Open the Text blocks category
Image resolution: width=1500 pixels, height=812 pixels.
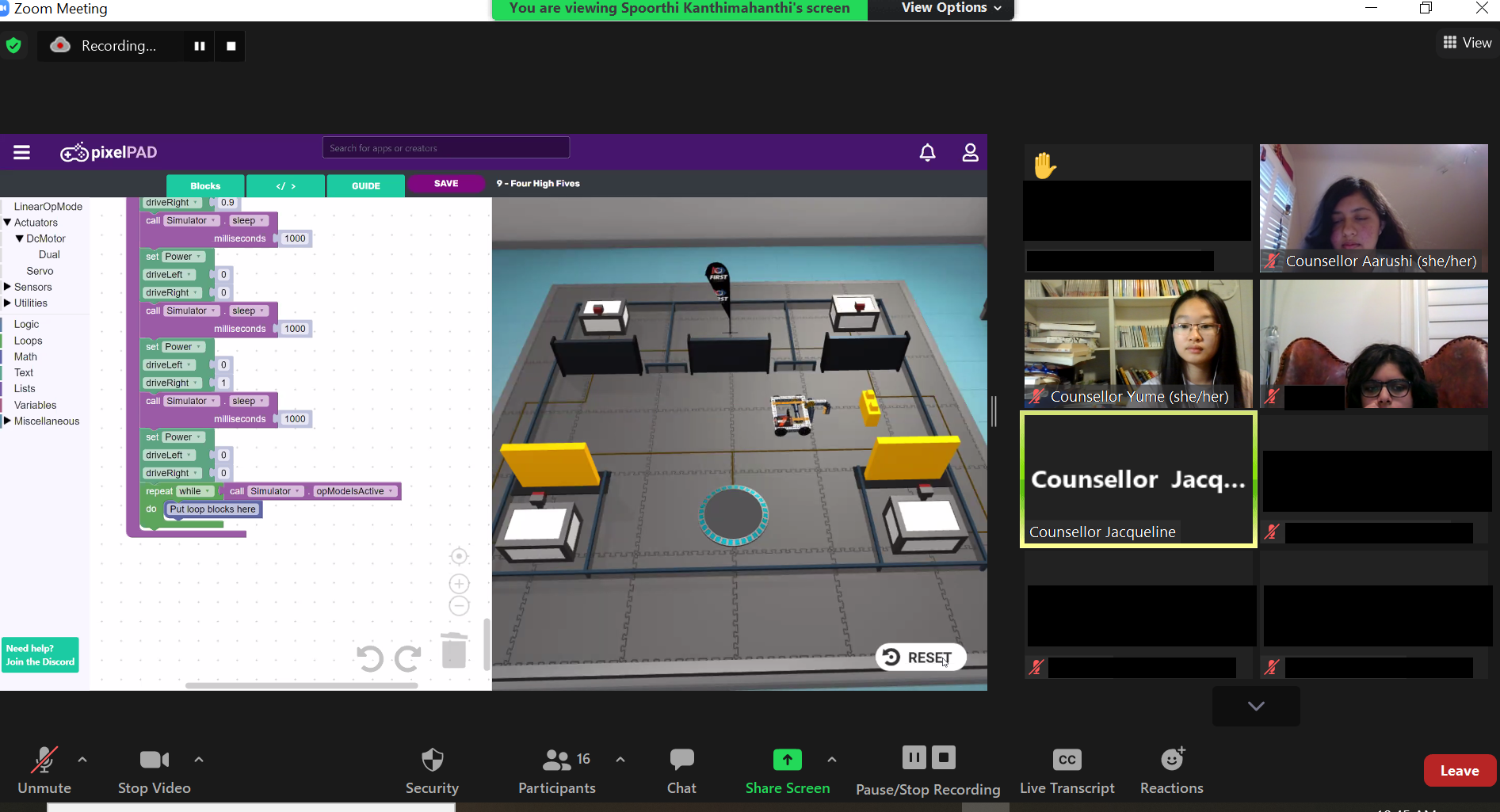click(x=24, y=372)
